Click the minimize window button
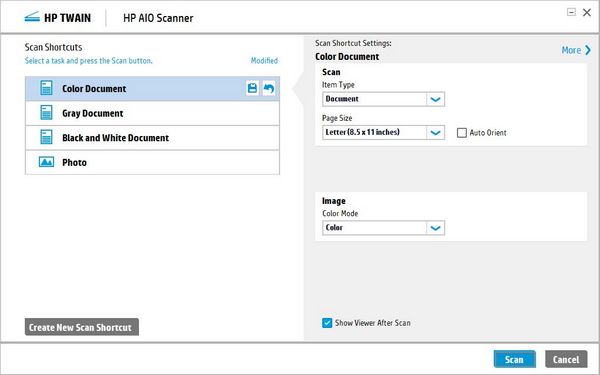The image size is (600, 375). [571, 12]
